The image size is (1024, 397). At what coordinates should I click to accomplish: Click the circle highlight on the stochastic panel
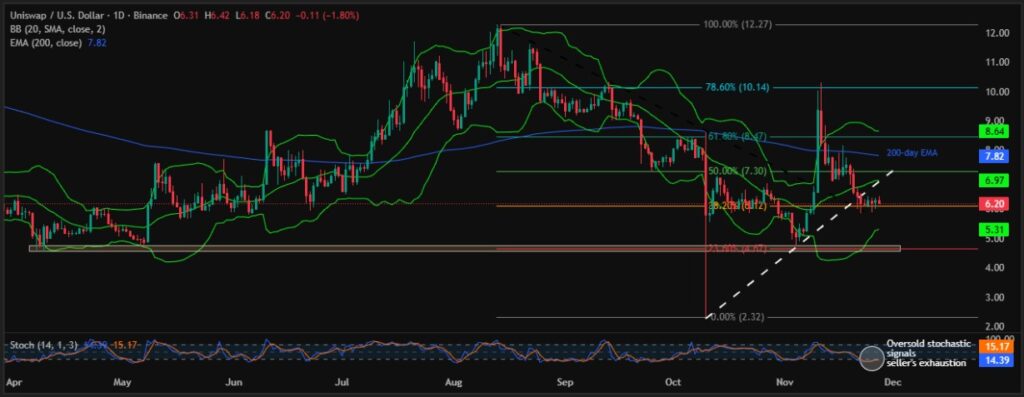871,357
